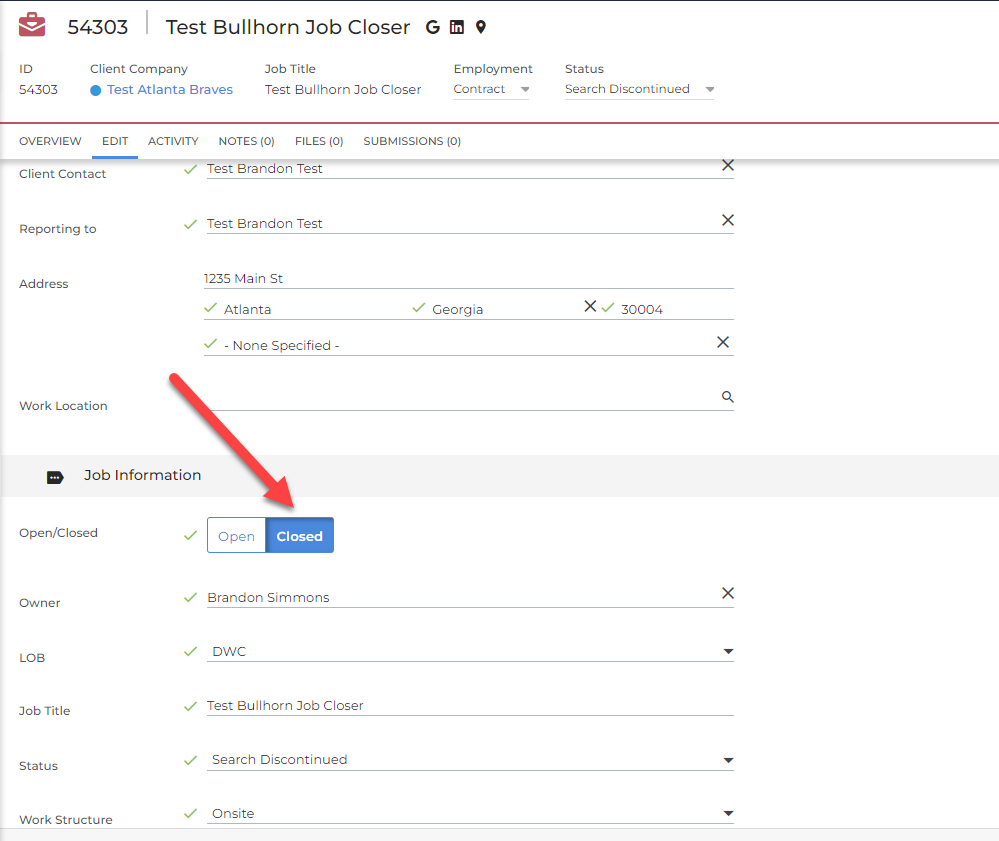Open the header Employment Contract dropdown

491,89
